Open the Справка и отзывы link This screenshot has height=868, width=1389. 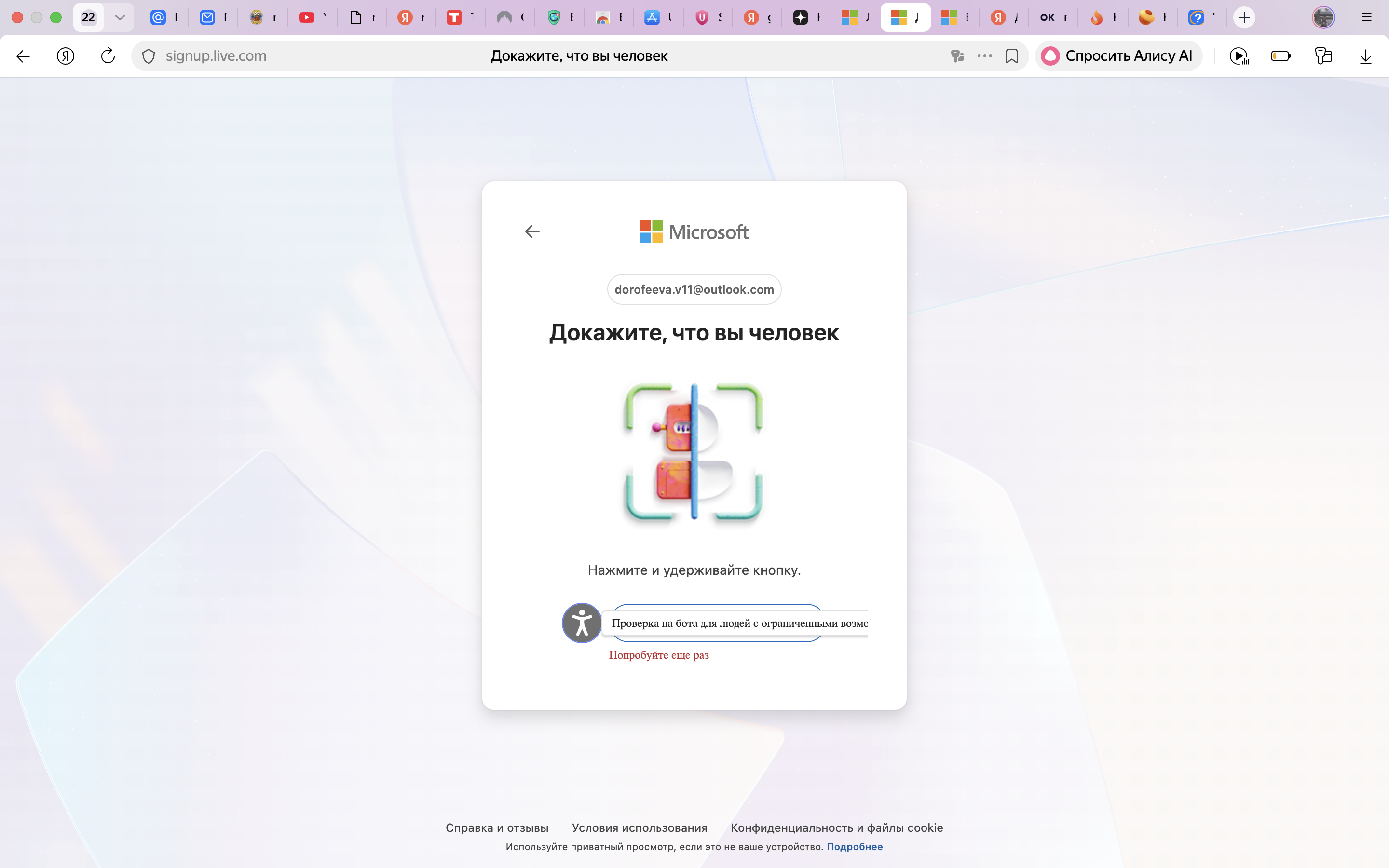(x=497, y=827)
